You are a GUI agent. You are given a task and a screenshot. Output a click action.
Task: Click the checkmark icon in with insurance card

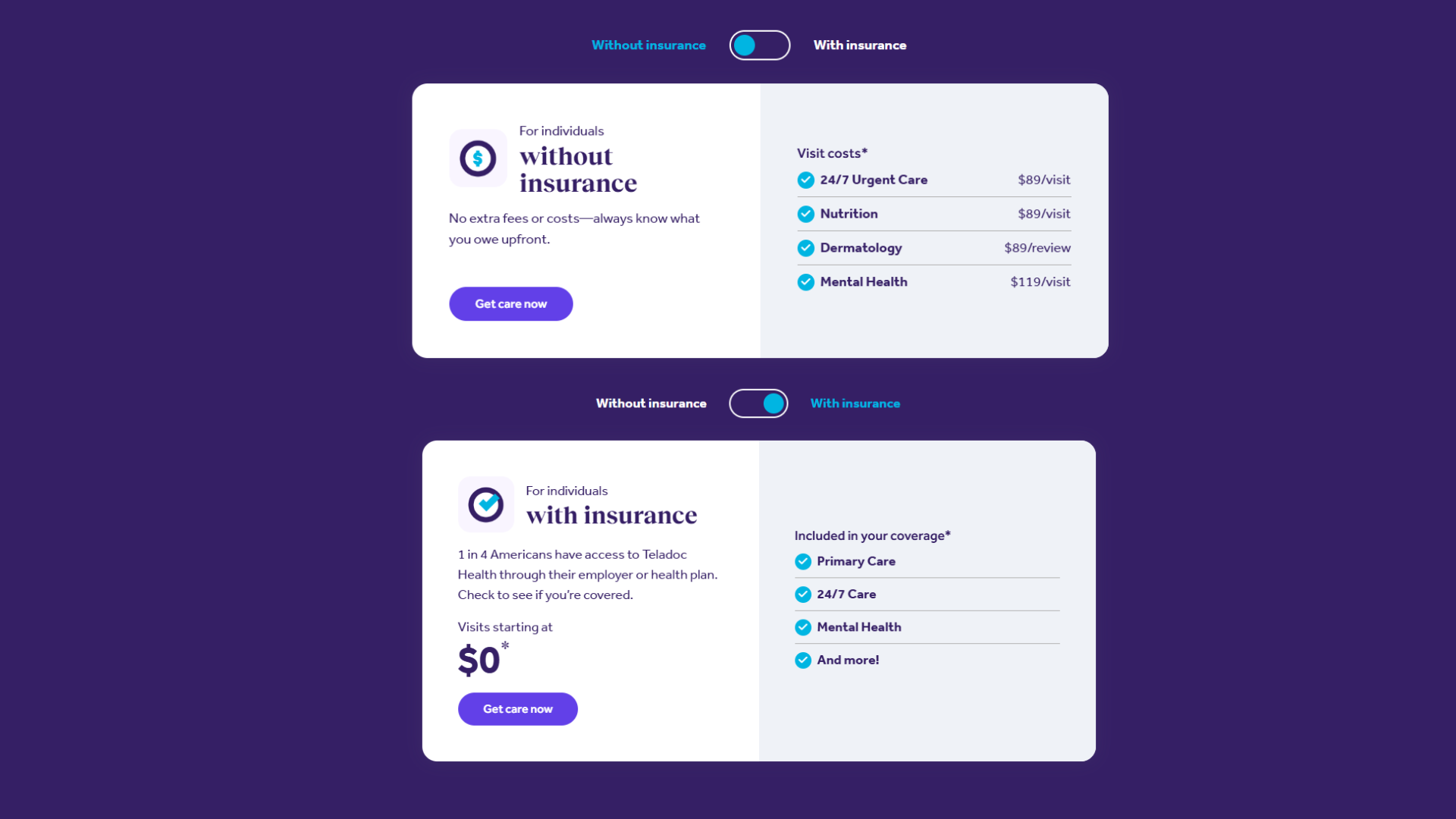tap(485, 504)
